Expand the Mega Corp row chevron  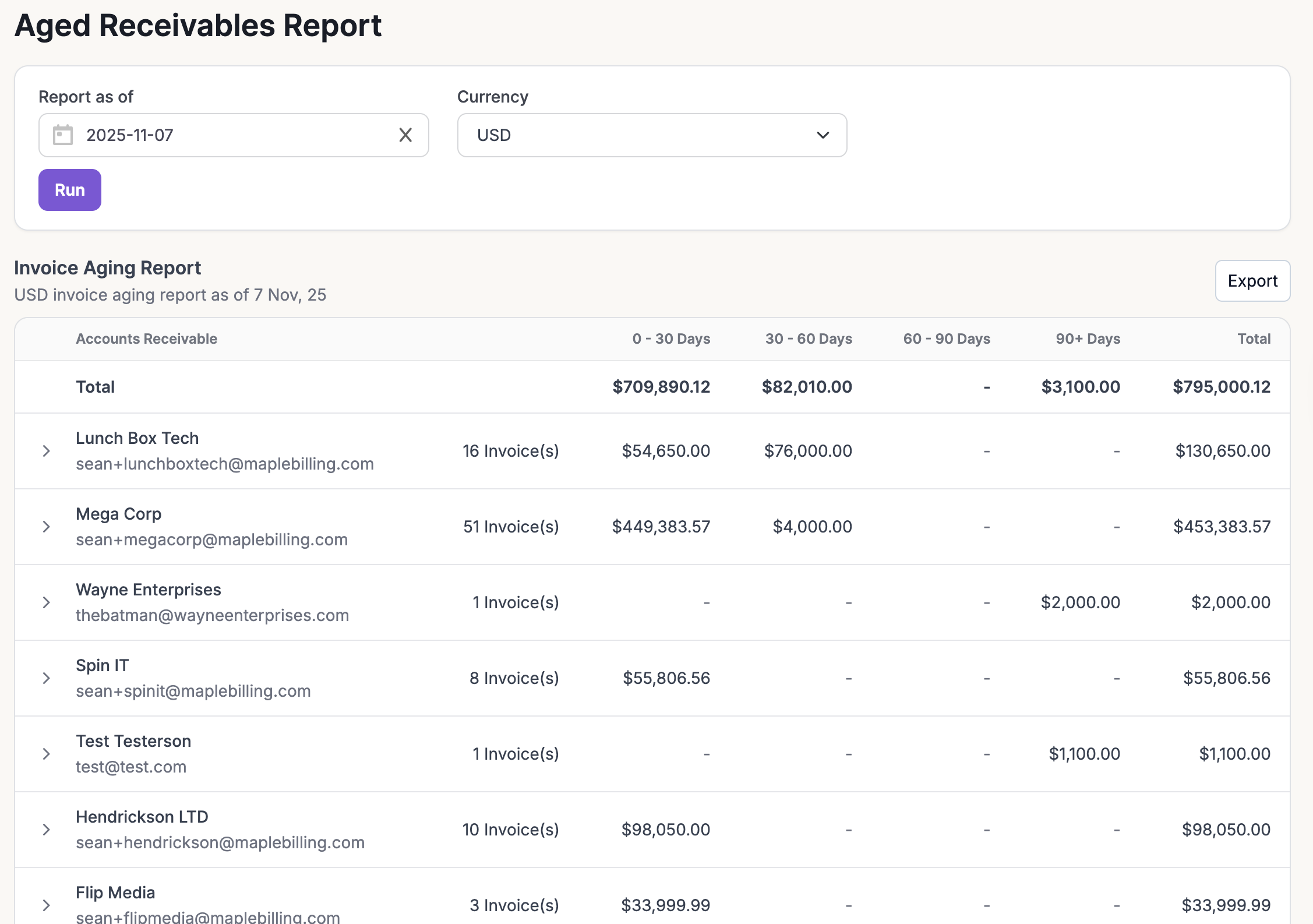click(x=47, y=527)
